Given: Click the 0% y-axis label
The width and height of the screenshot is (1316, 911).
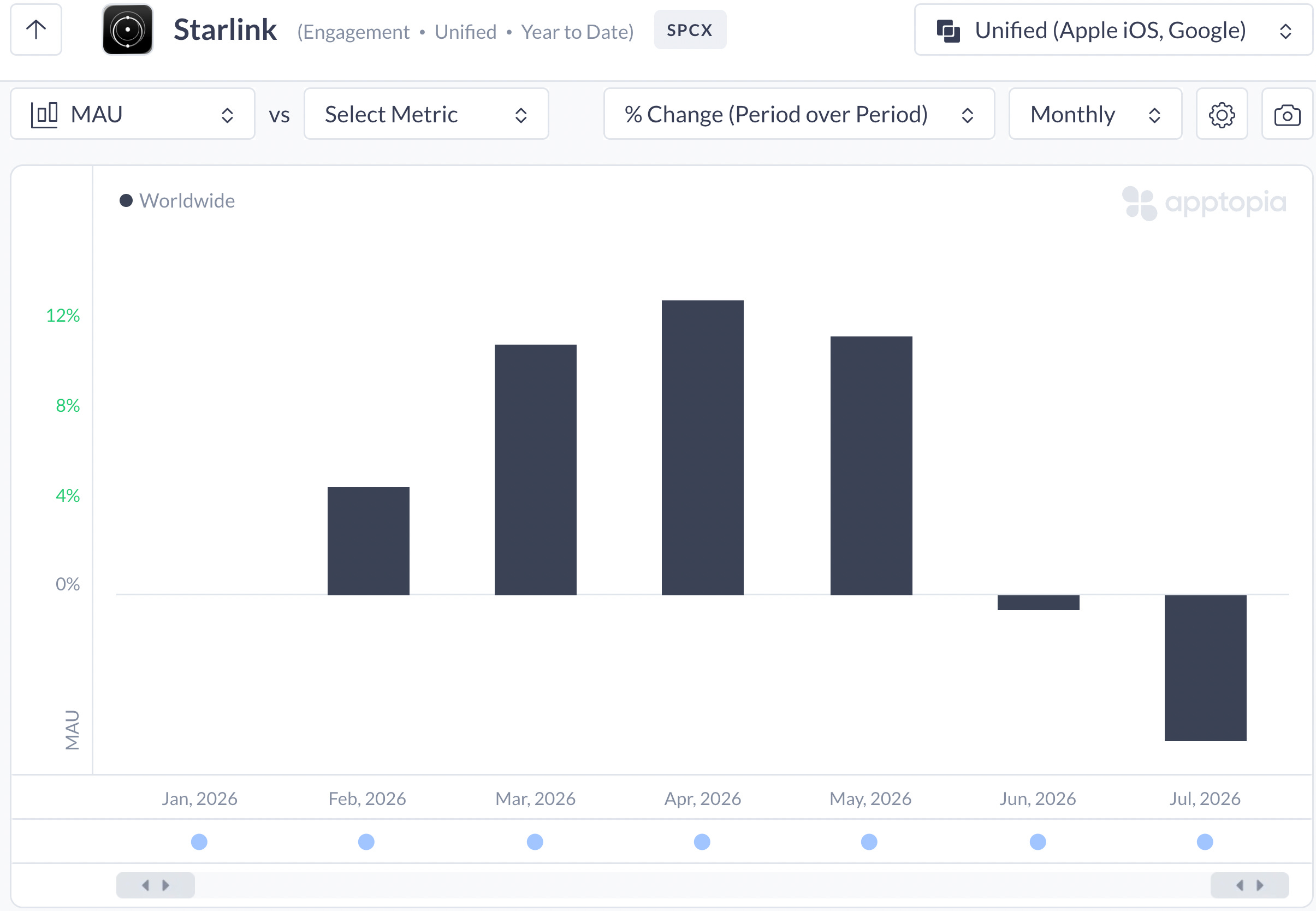Looking at the screenshot, I should click(68, 584).
